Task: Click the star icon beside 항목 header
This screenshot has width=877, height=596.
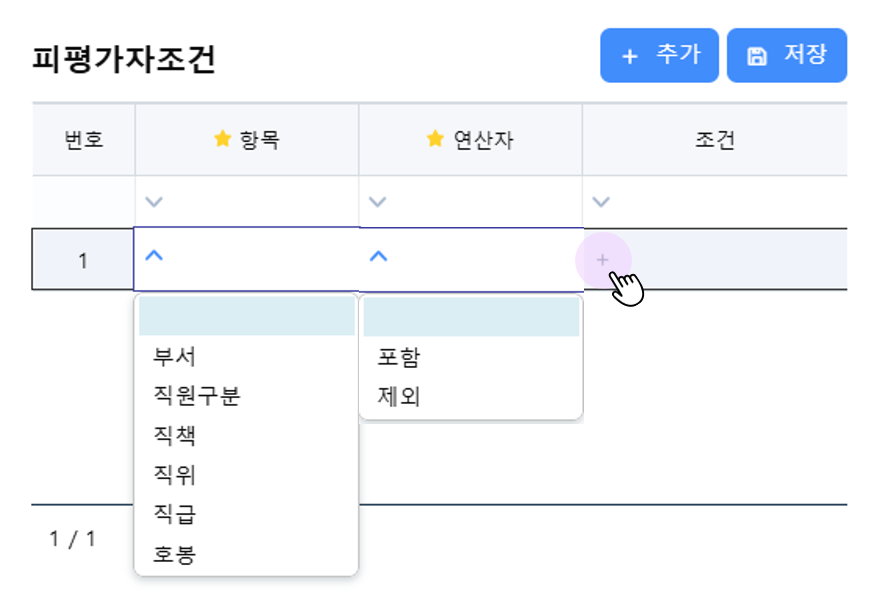Action: pos(222,140)
